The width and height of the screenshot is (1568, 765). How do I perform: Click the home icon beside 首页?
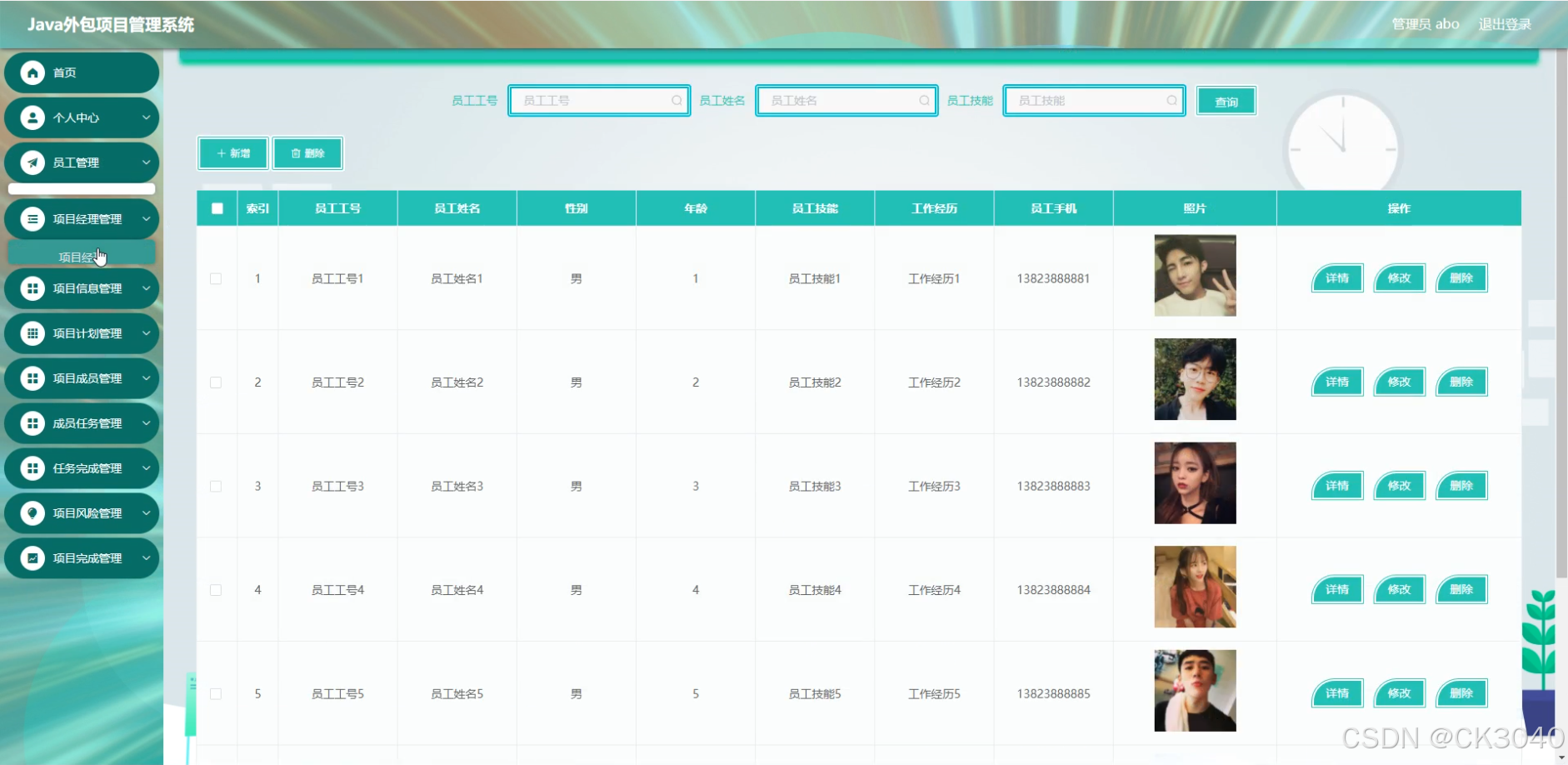32,73
